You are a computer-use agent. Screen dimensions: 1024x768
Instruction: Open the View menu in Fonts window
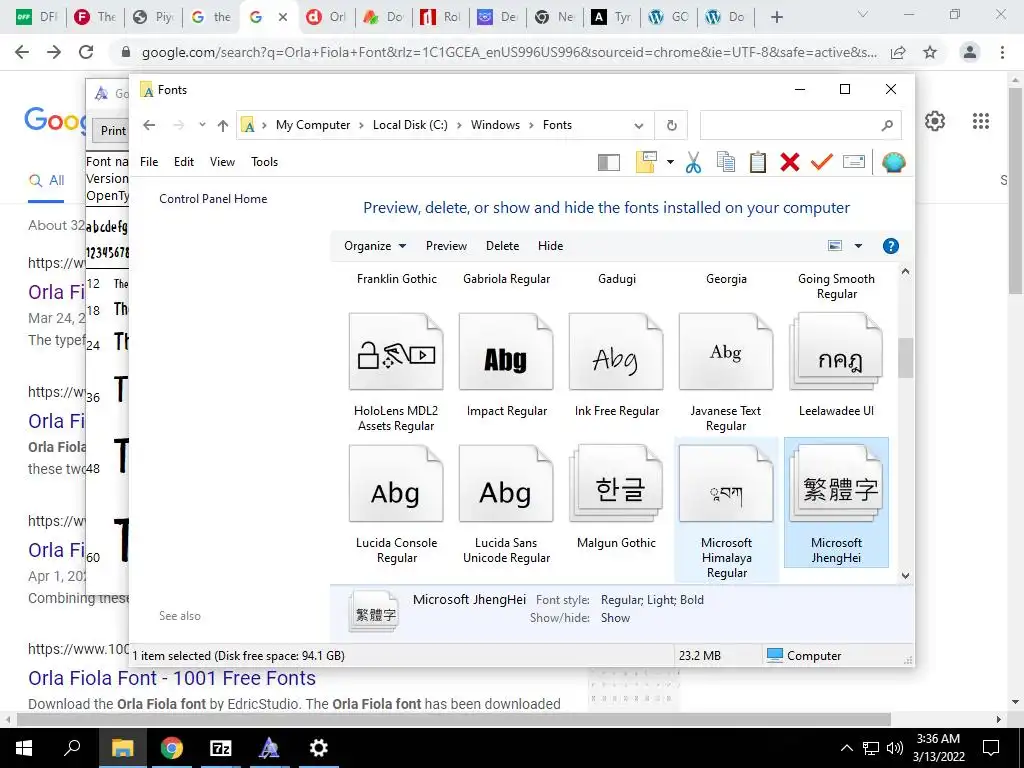pos(222,161)
